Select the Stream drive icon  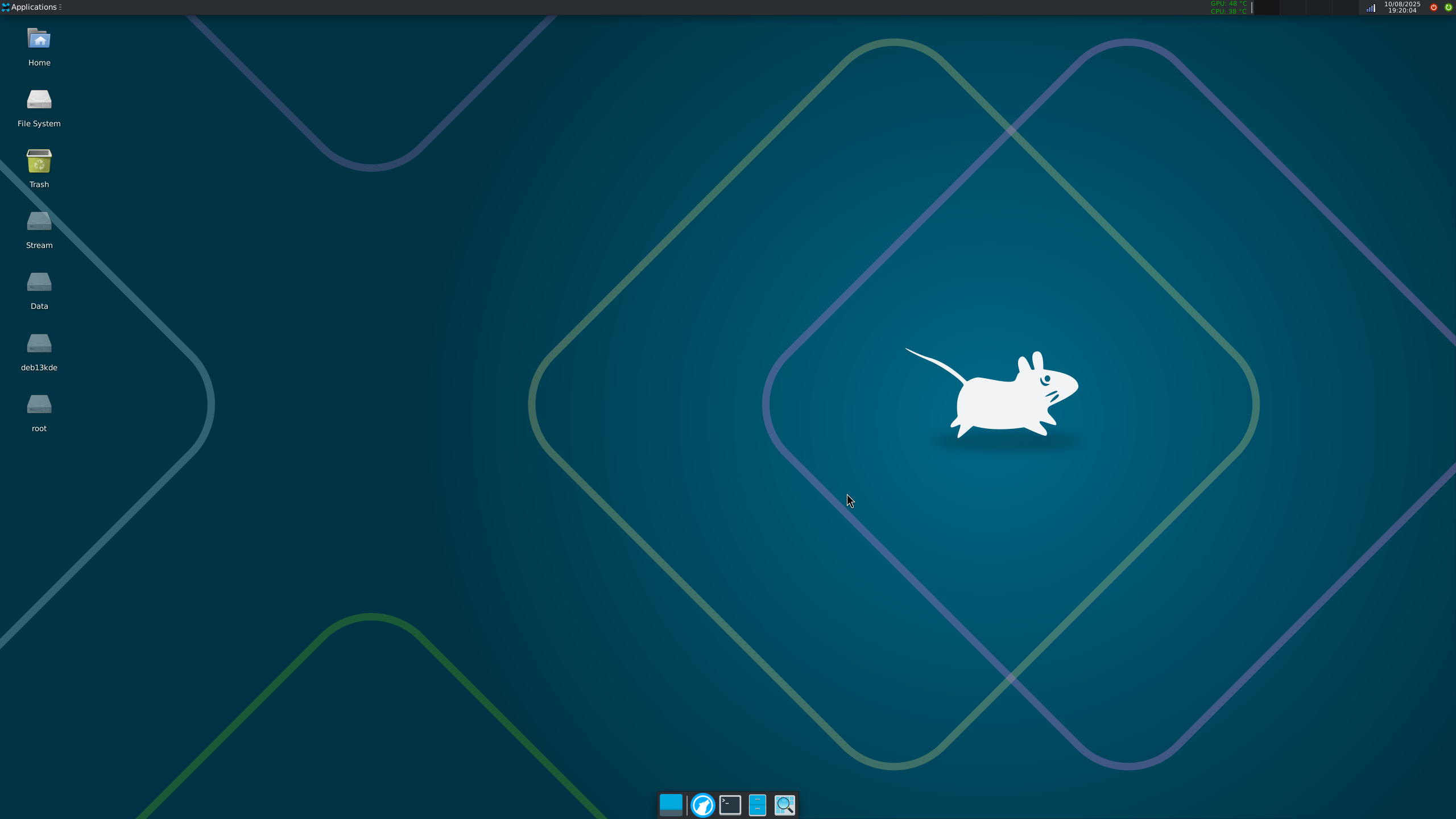tap(39, 222)
